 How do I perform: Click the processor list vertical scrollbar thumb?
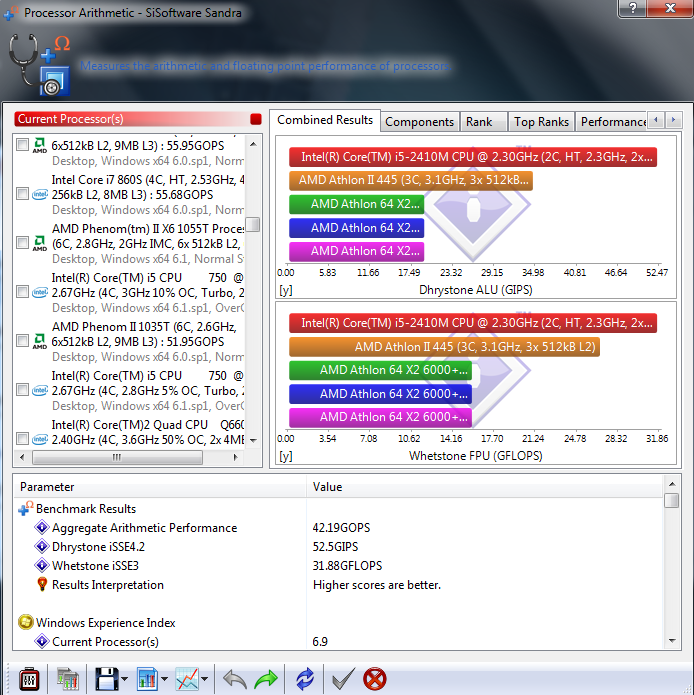253,224
